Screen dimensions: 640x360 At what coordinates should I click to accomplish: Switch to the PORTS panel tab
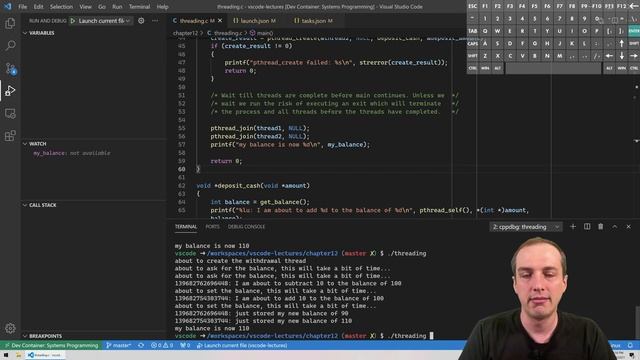point(212,227)
